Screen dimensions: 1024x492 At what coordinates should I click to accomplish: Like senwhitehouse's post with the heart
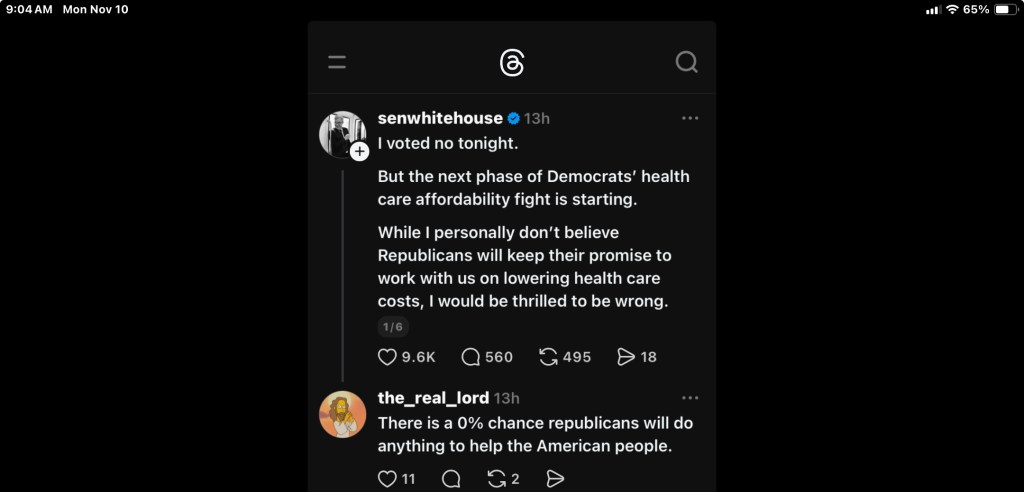(388, 357)
